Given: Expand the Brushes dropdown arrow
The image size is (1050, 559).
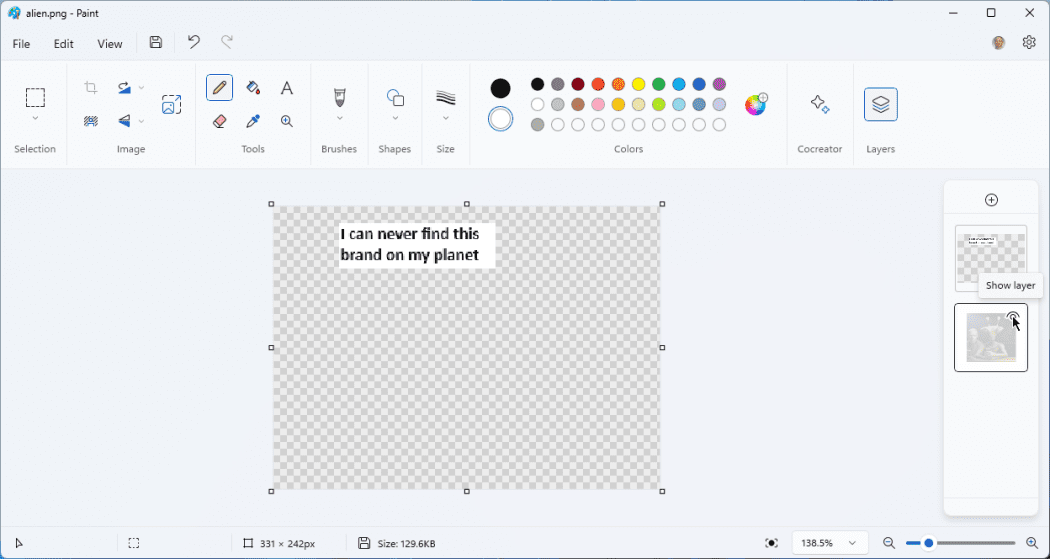Looking at the screenshot, I should coord(339,119).
